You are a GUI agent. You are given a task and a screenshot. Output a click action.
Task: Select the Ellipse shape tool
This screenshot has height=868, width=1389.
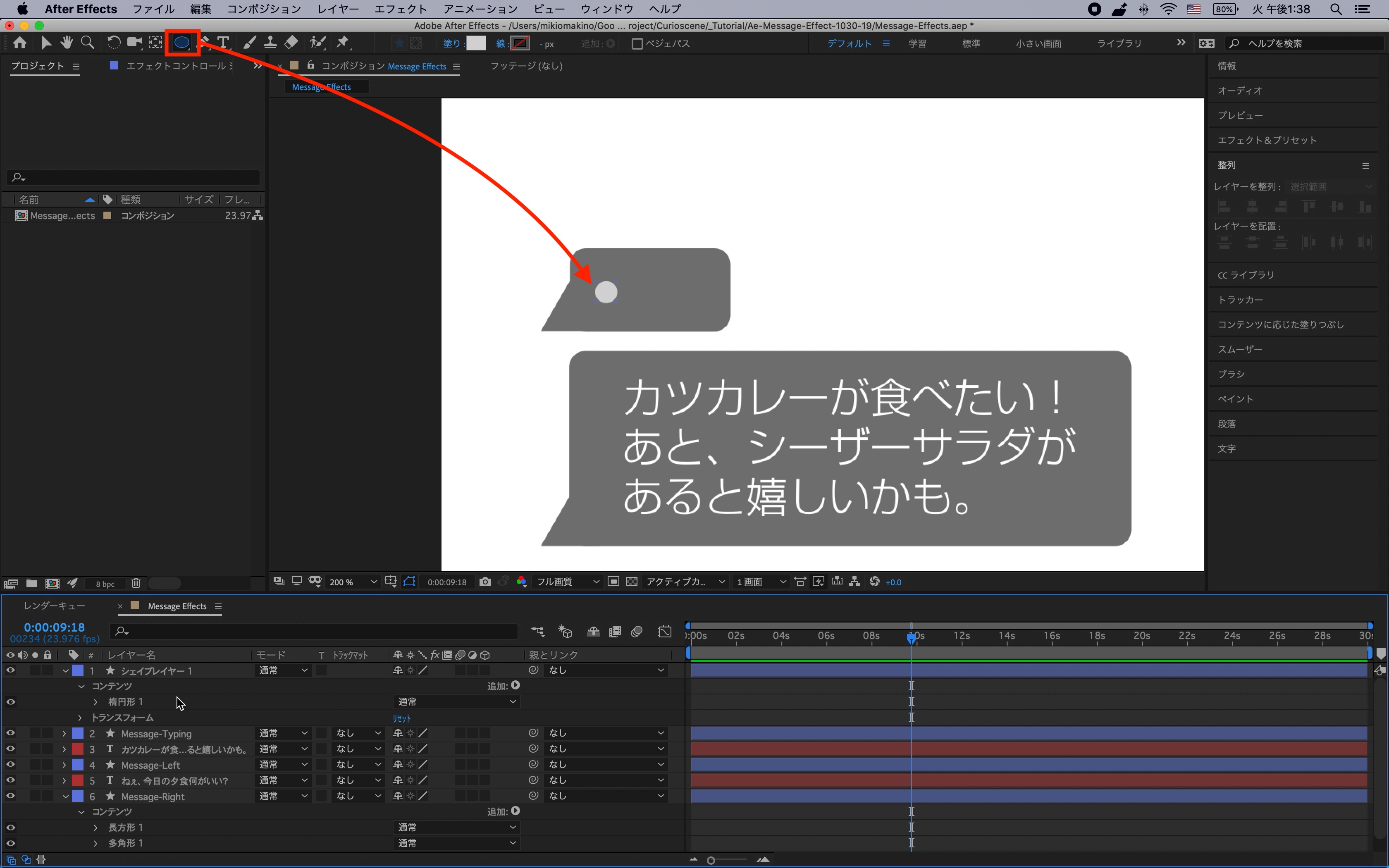tap(181, 43)
